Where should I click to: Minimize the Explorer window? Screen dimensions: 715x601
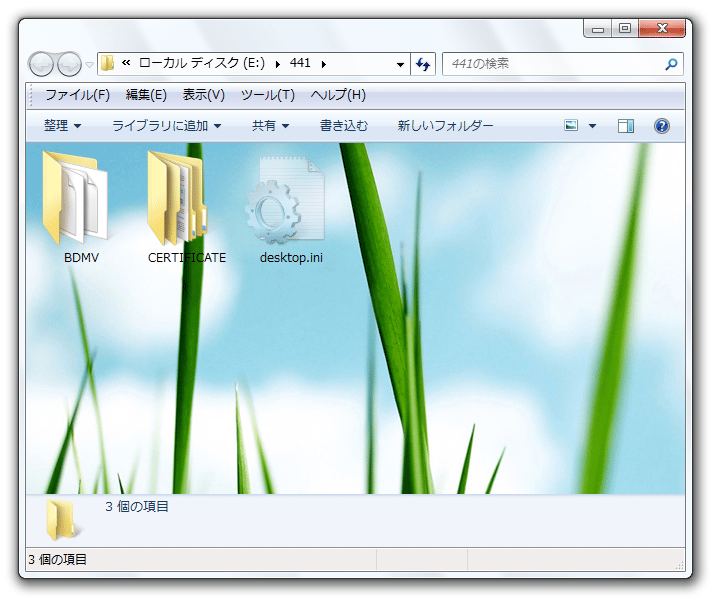click(598, 29)
